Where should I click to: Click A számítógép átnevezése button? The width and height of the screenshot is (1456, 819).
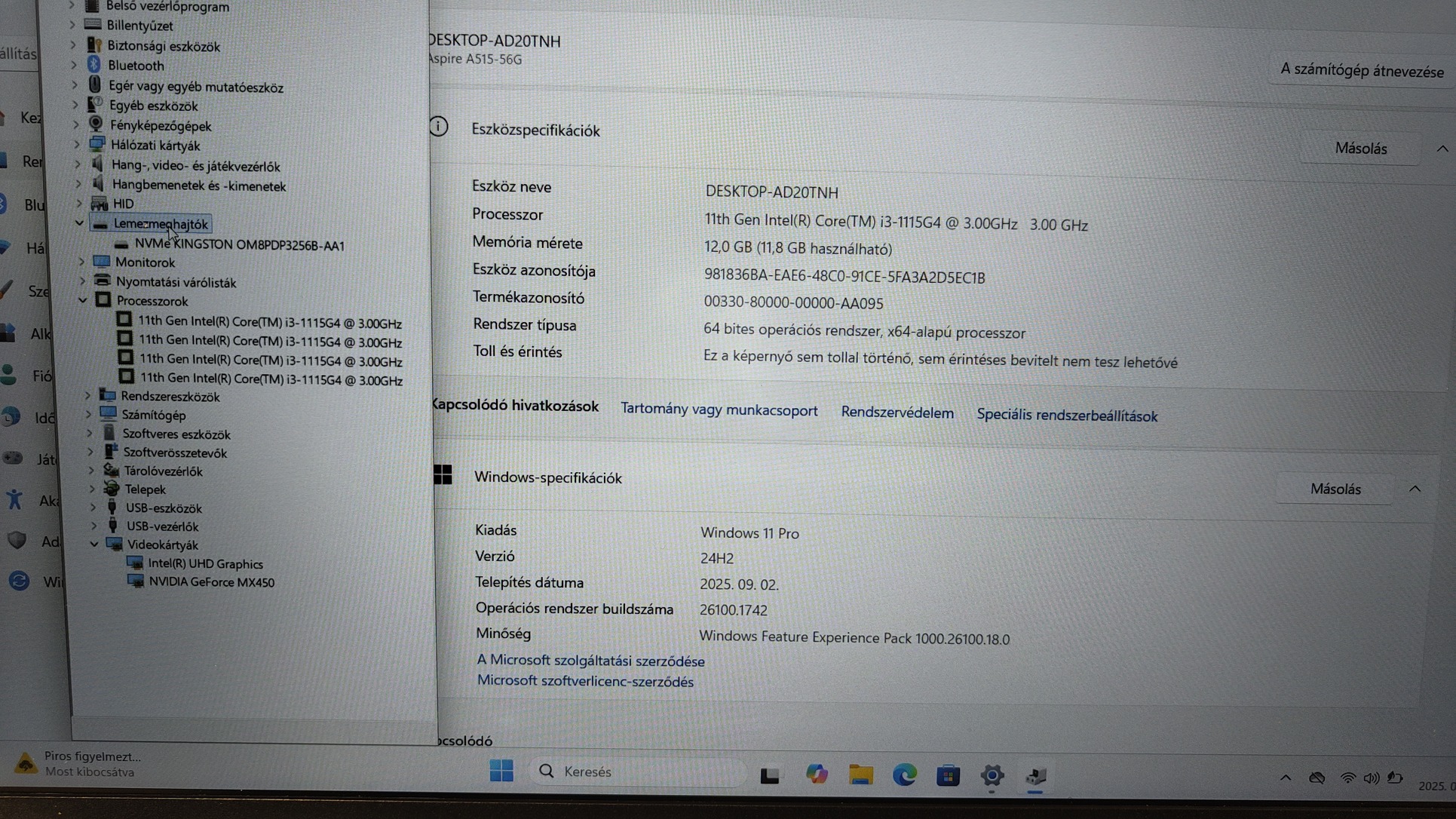click(1361, 72)
